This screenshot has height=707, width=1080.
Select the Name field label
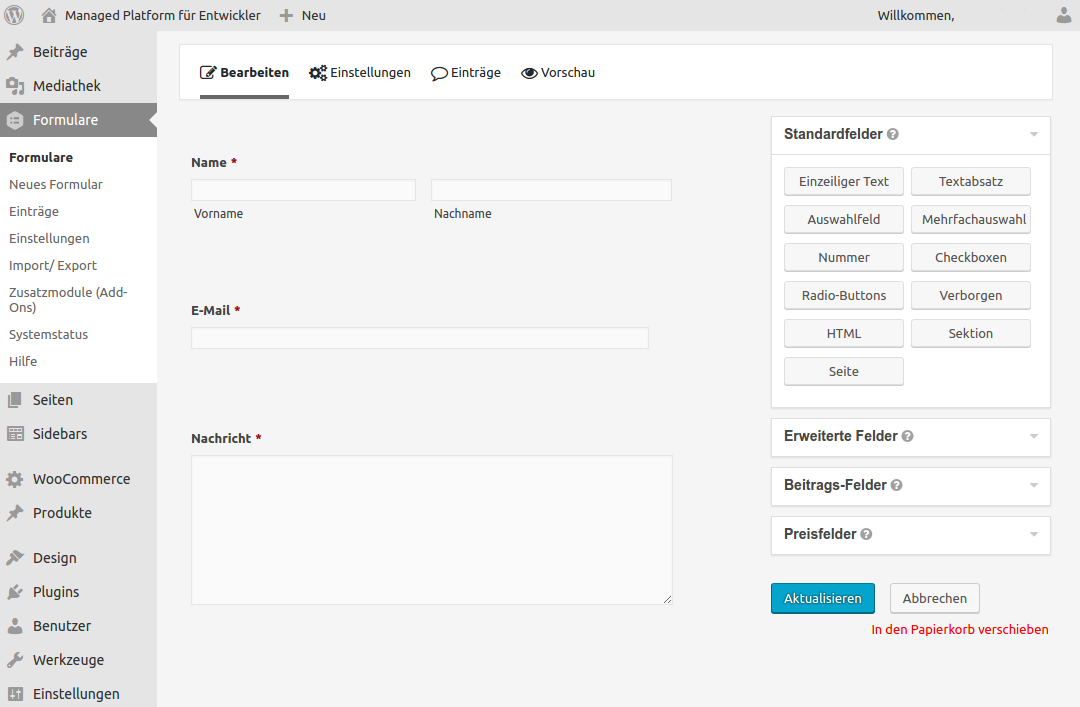tap(209, 163)
